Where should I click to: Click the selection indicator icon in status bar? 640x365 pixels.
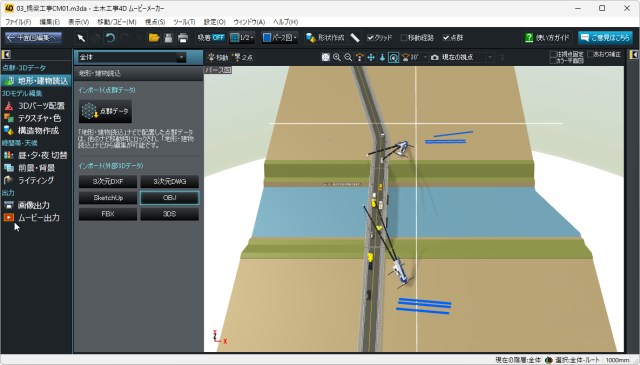coord(549,360)
